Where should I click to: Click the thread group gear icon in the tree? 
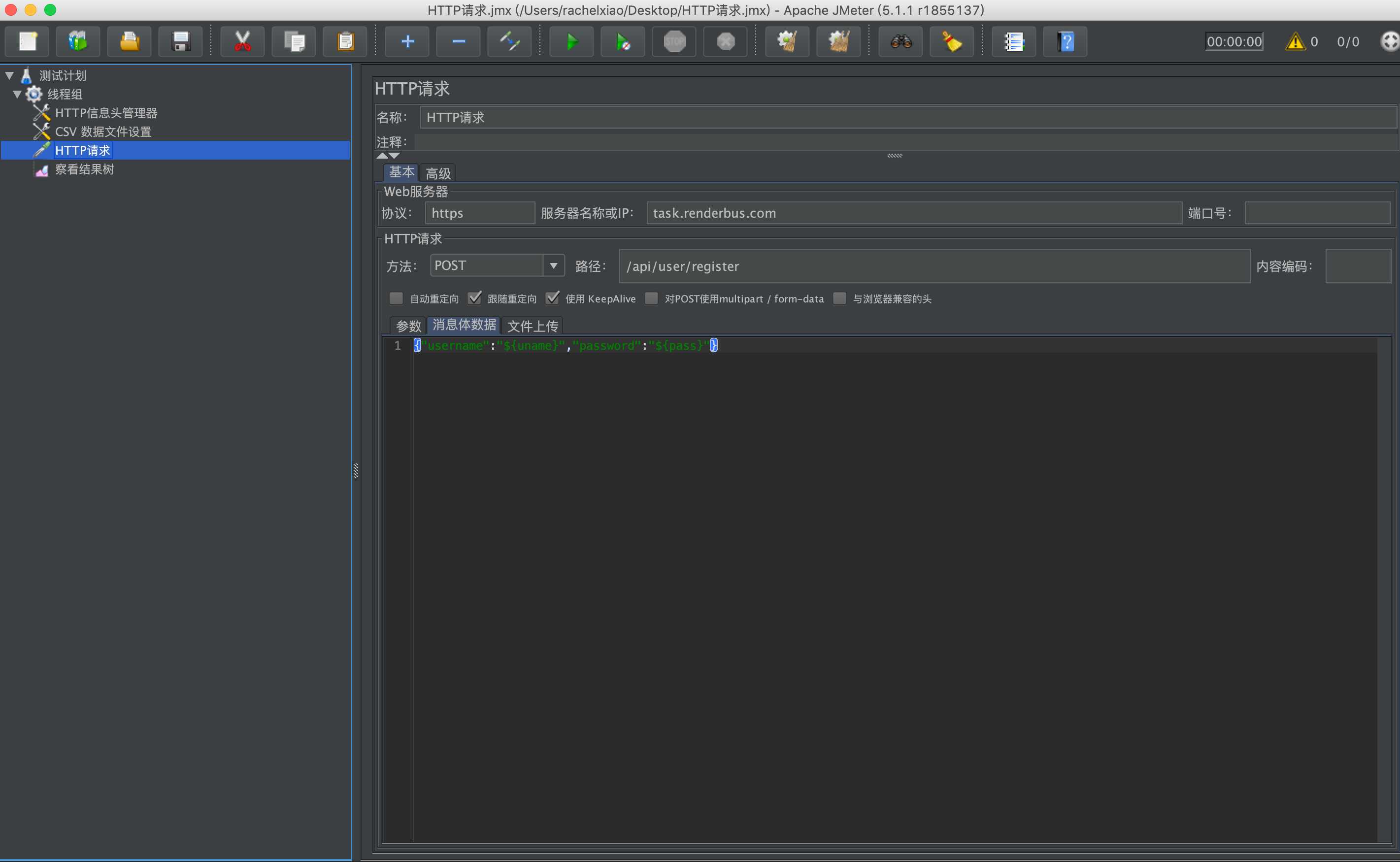[34, 94]
